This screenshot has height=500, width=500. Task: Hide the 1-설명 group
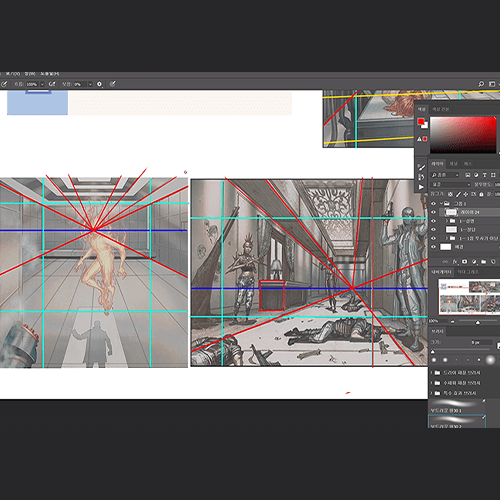coord(433,221)
